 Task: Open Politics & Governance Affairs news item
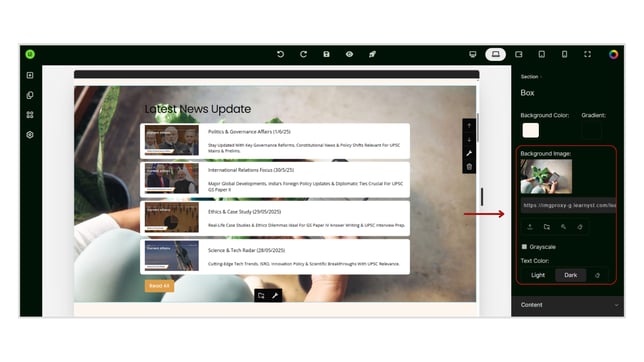point(275,141)
